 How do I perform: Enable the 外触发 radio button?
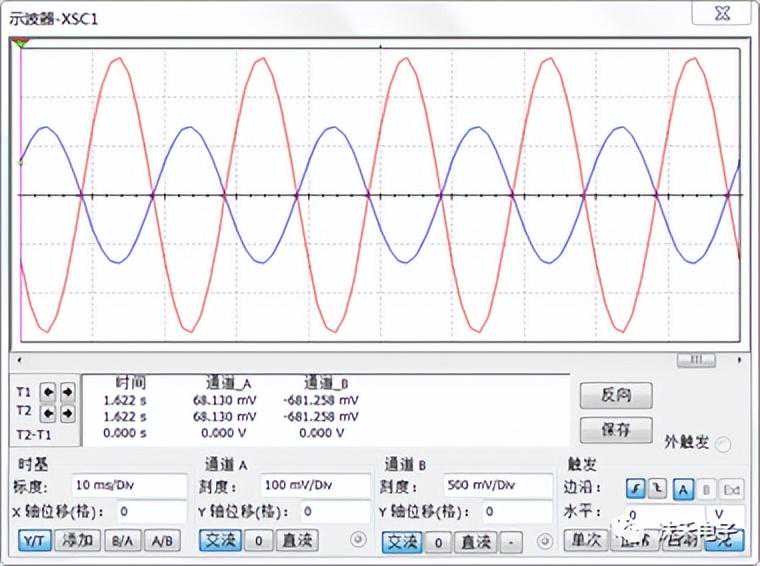tap(723, 444)
